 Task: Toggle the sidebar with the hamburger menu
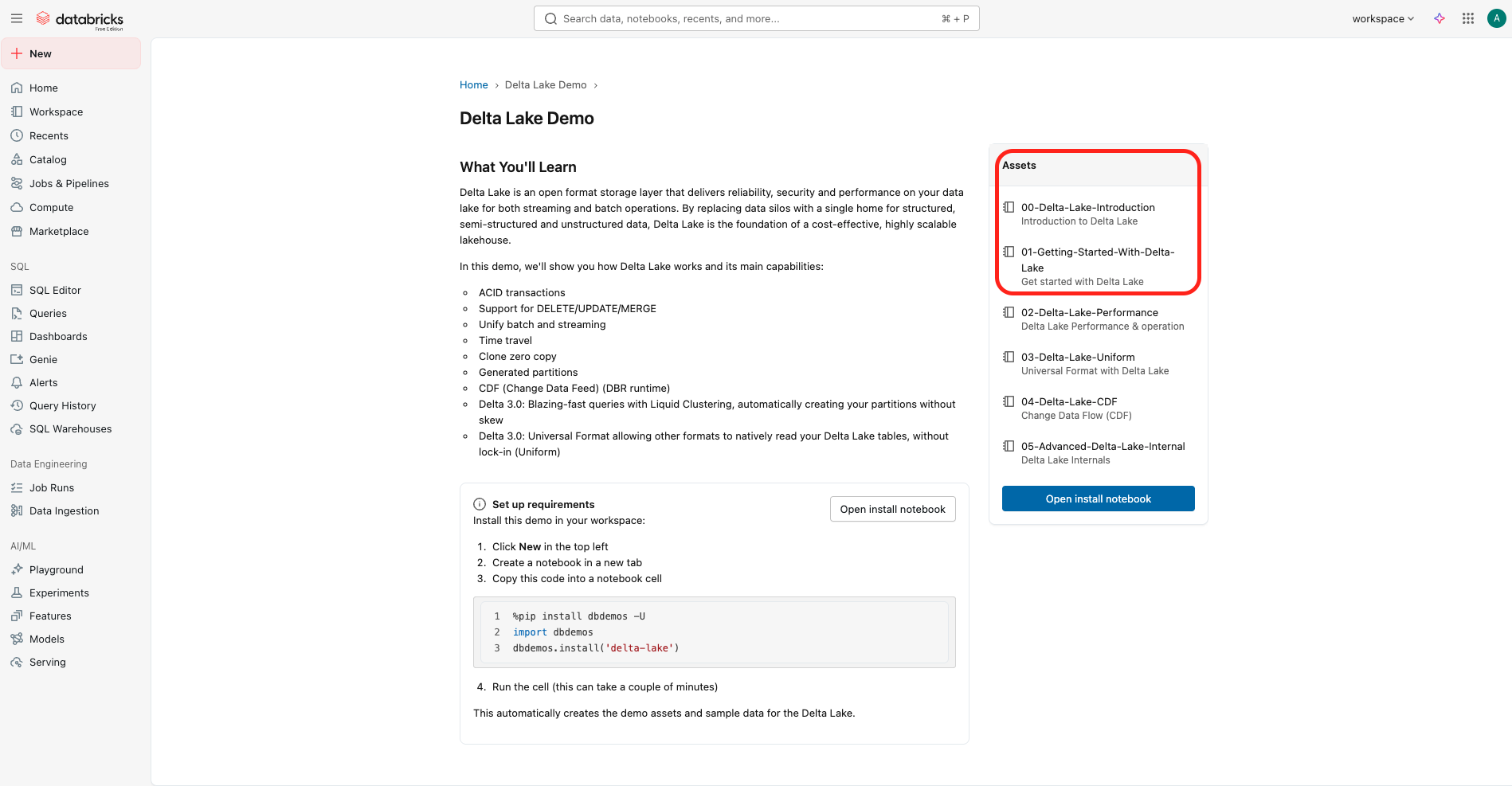click(17, 18)
